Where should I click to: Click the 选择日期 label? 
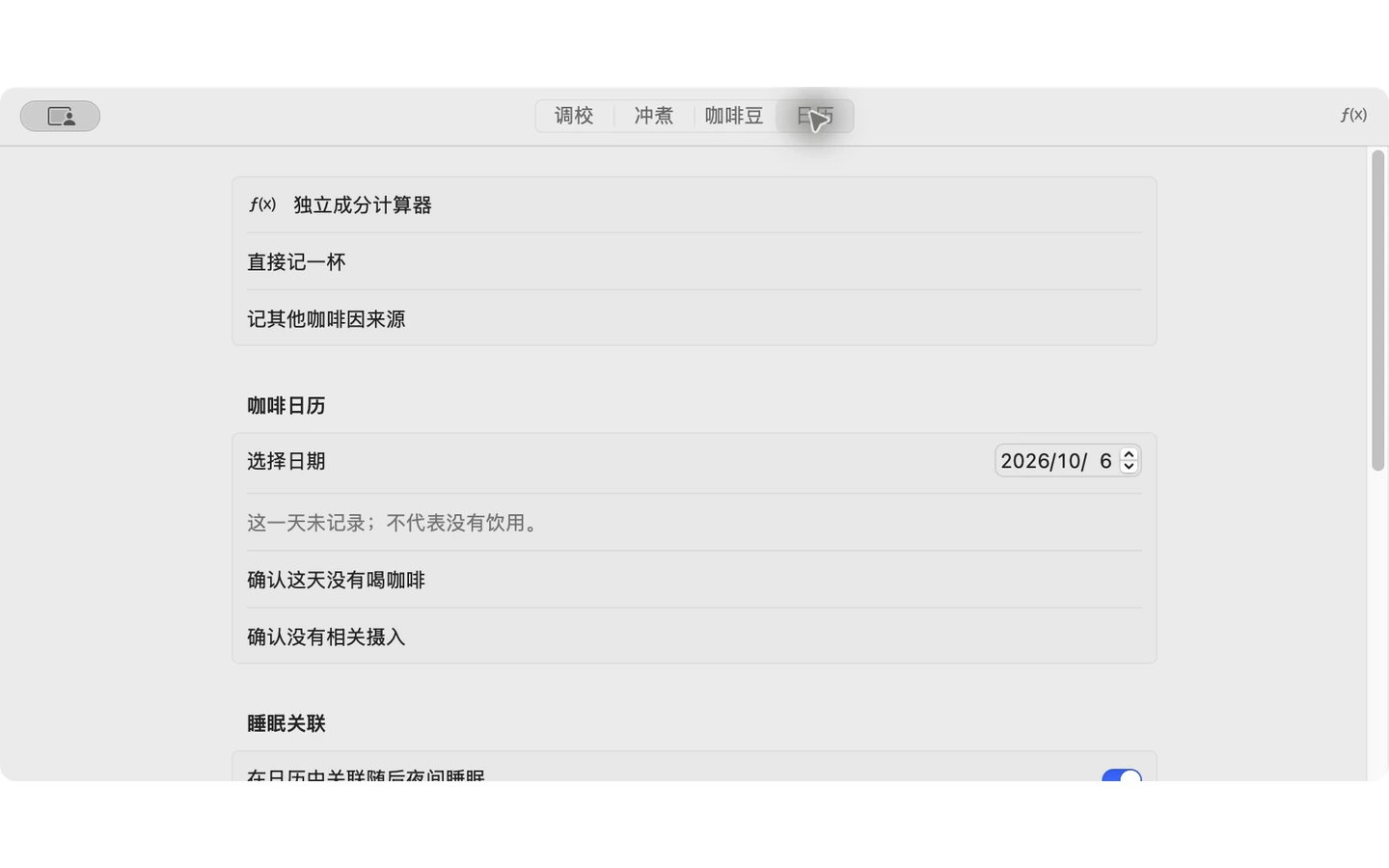tap(286, 461)
